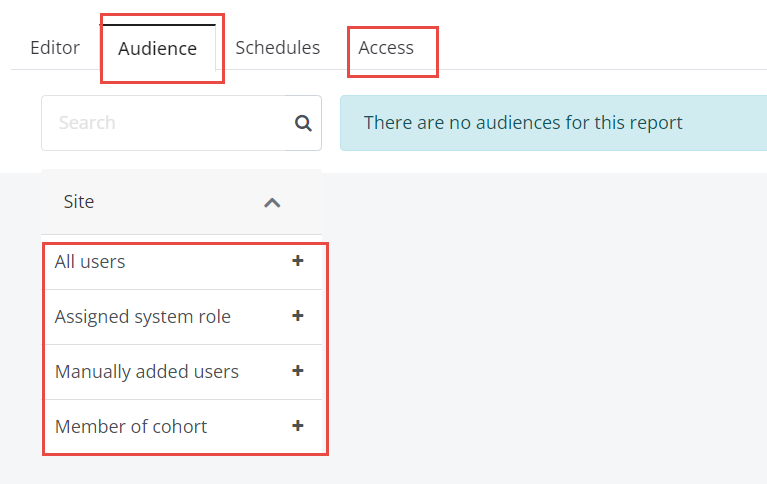
Task: Click the Manually added users row
Action: click(183, 372)
